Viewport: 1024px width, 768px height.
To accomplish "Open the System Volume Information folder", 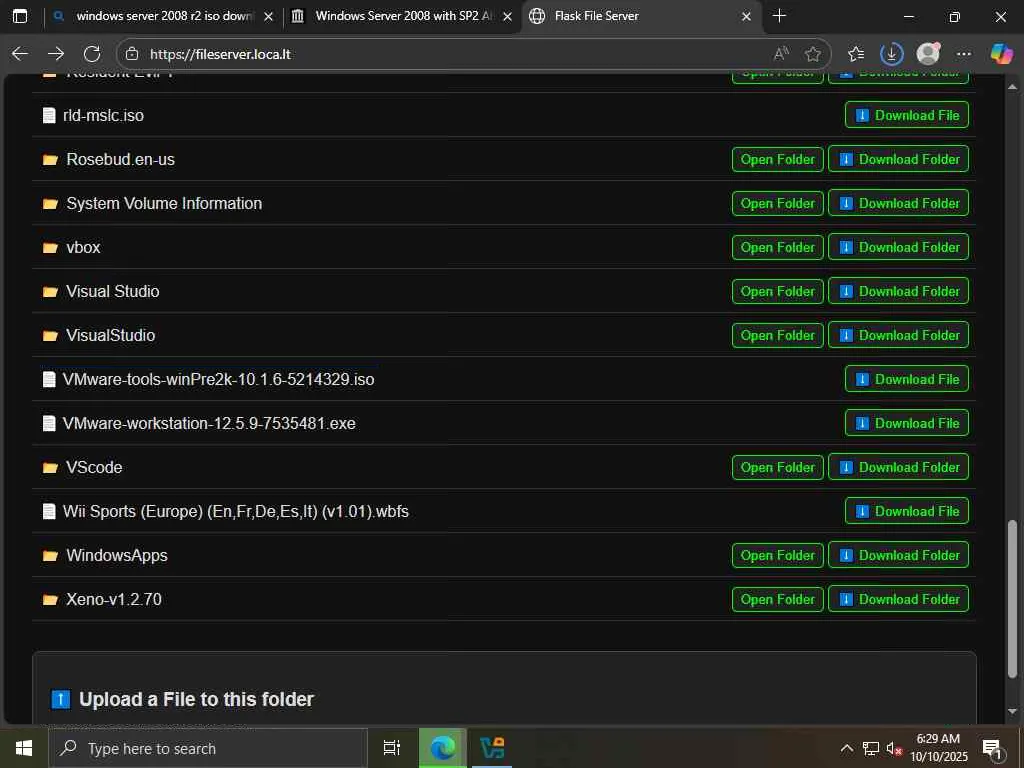I will (x=777, y=203).
